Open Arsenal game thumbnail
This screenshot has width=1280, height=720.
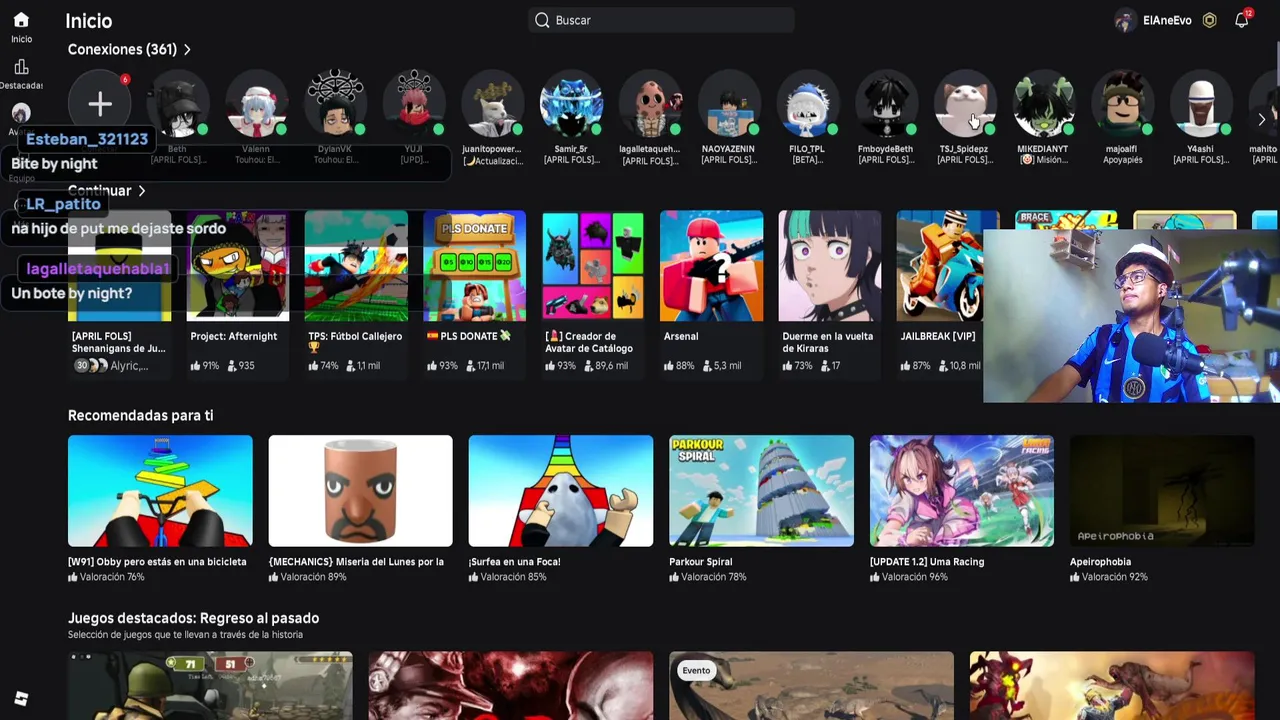(711, 266)
